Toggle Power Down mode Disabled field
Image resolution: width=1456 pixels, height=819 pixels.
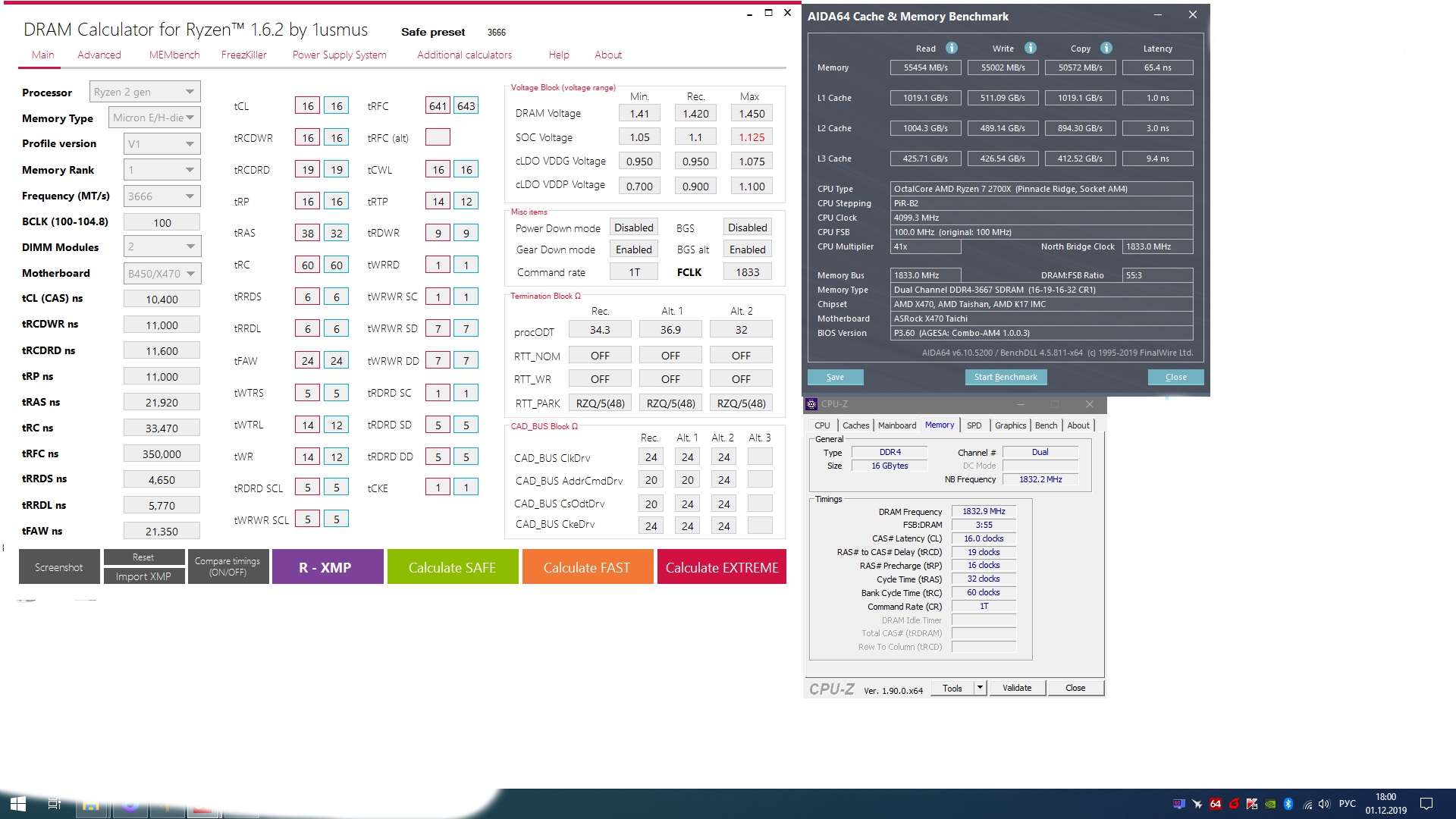coord(633,227)
